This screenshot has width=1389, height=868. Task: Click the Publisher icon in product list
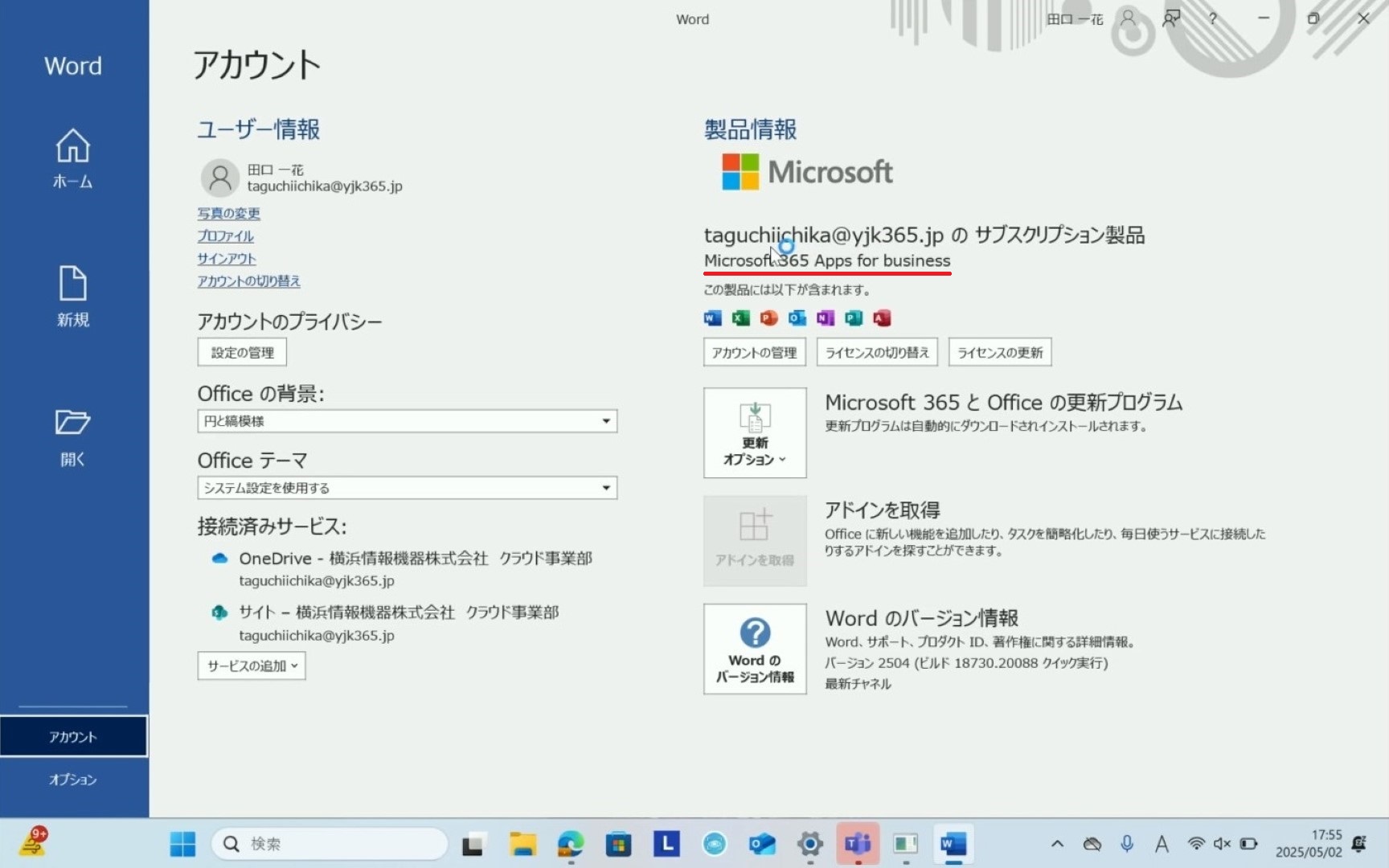click(854, 318)
